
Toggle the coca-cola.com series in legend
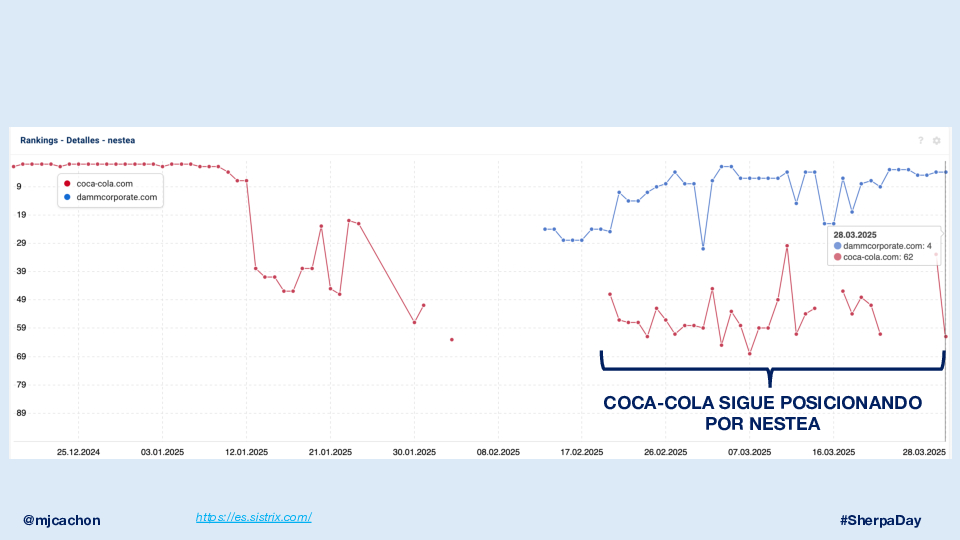click(104, 183)
